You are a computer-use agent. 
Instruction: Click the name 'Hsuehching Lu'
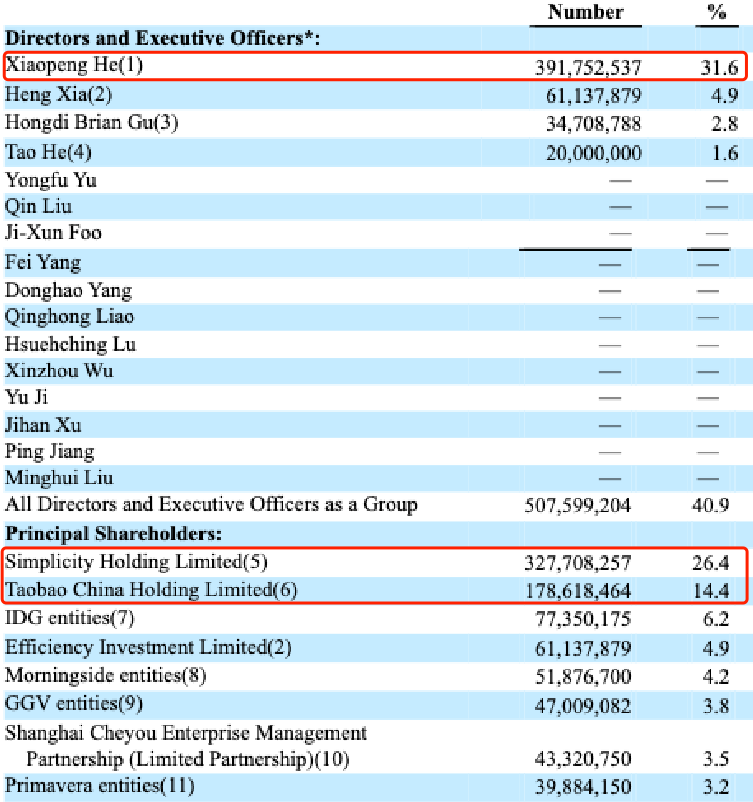71,344
